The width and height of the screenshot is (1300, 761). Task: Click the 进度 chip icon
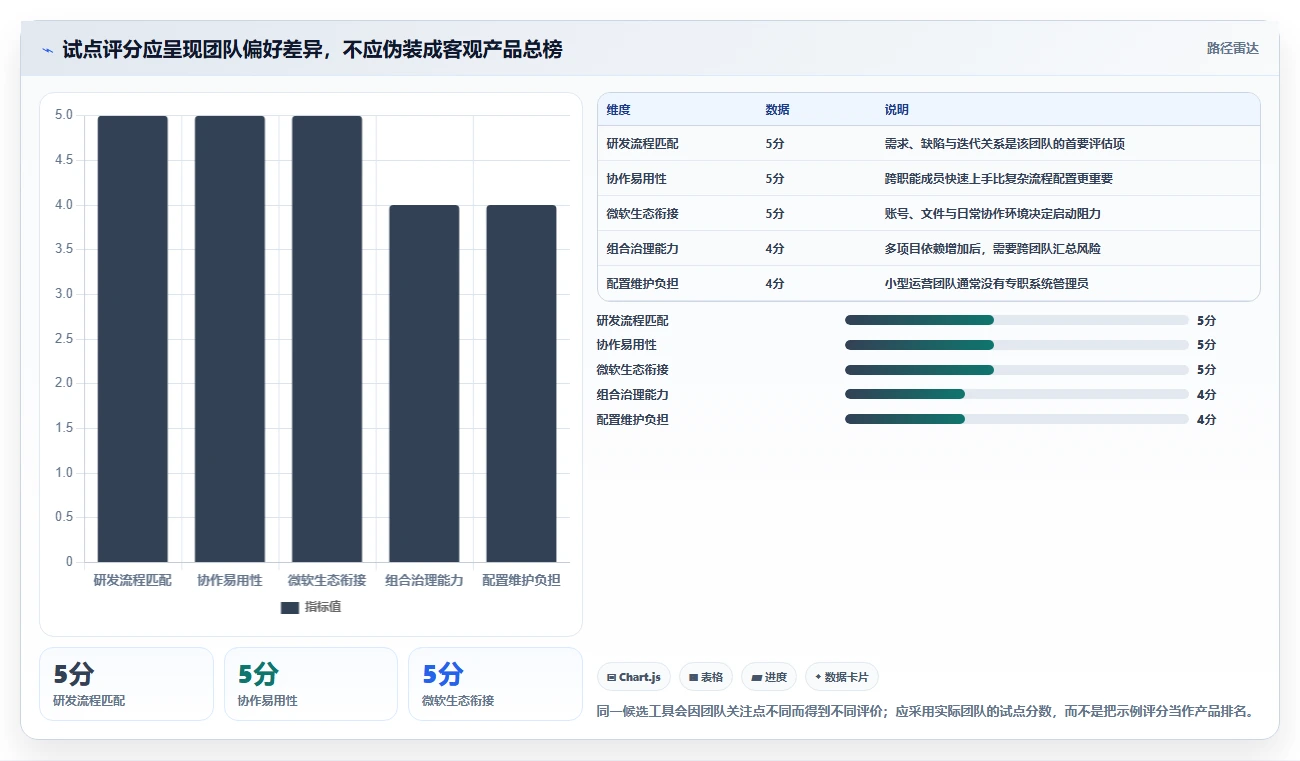coord(756,677)
